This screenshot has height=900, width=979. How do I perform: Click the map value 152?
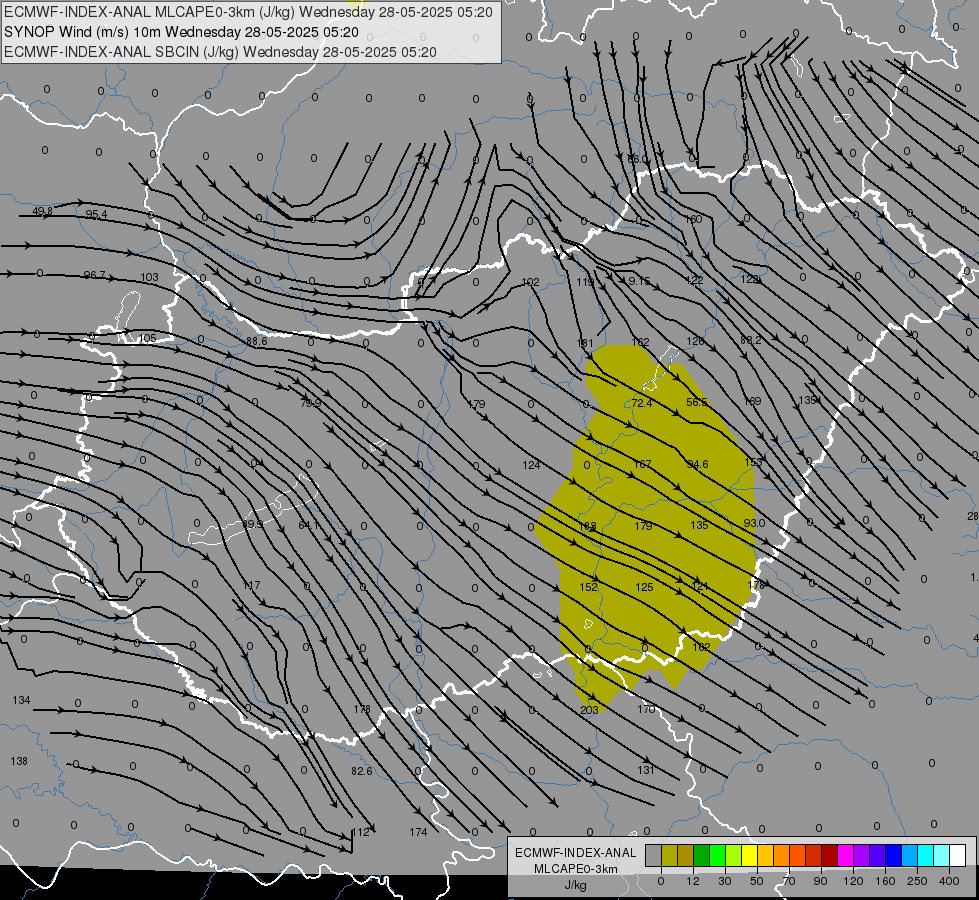tap(588, 586)
